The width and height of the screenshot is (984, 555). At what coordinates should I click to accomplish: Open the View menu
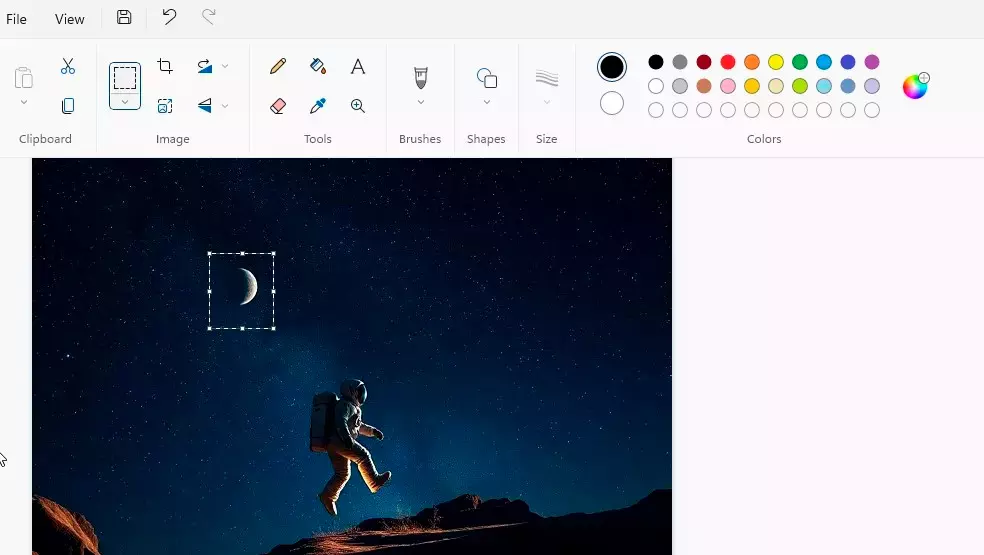pos(70,19)
